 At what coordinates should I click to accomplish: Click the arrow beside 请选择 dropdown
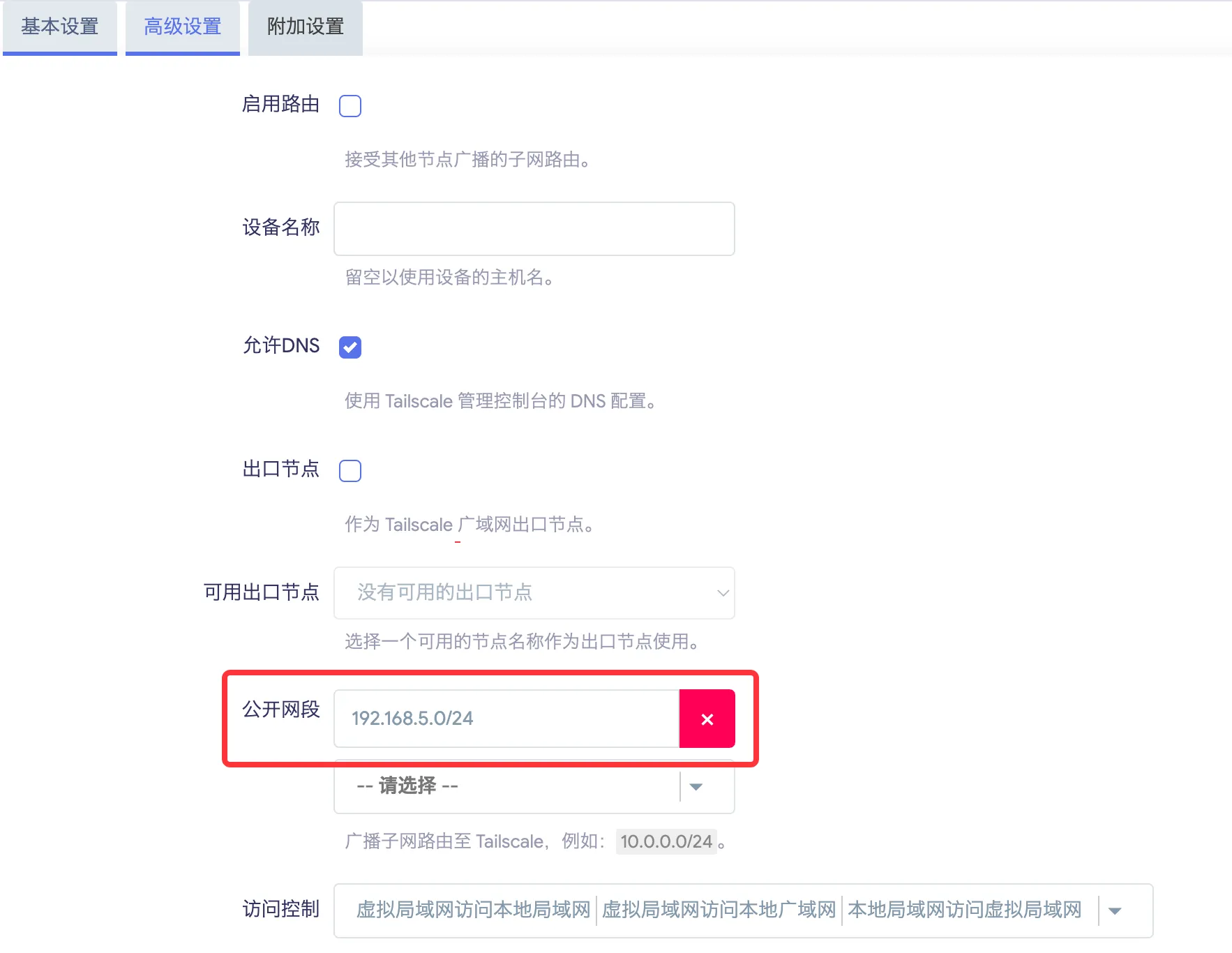coord(696,787)
